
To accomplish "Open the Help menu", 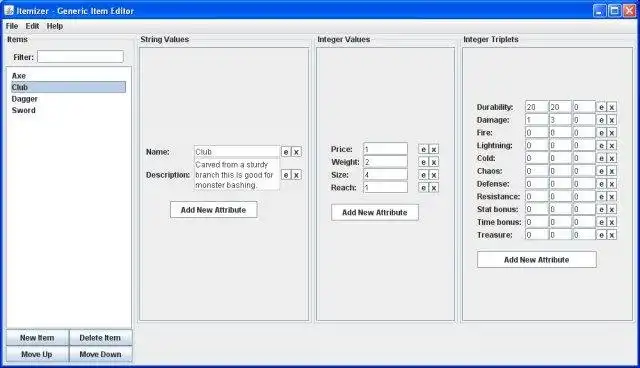I will [x=55, y=26].
